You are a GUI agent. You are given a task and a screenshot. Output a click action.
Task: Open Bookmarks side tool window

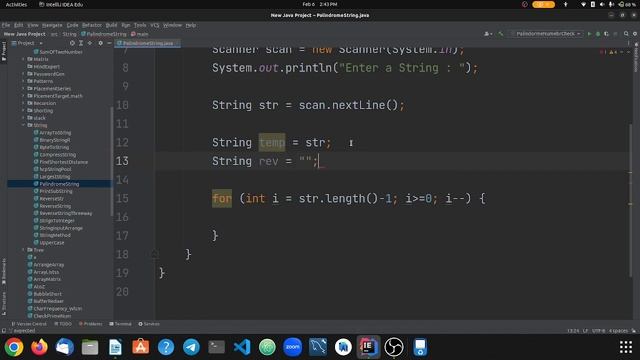[x=4, y=271]
